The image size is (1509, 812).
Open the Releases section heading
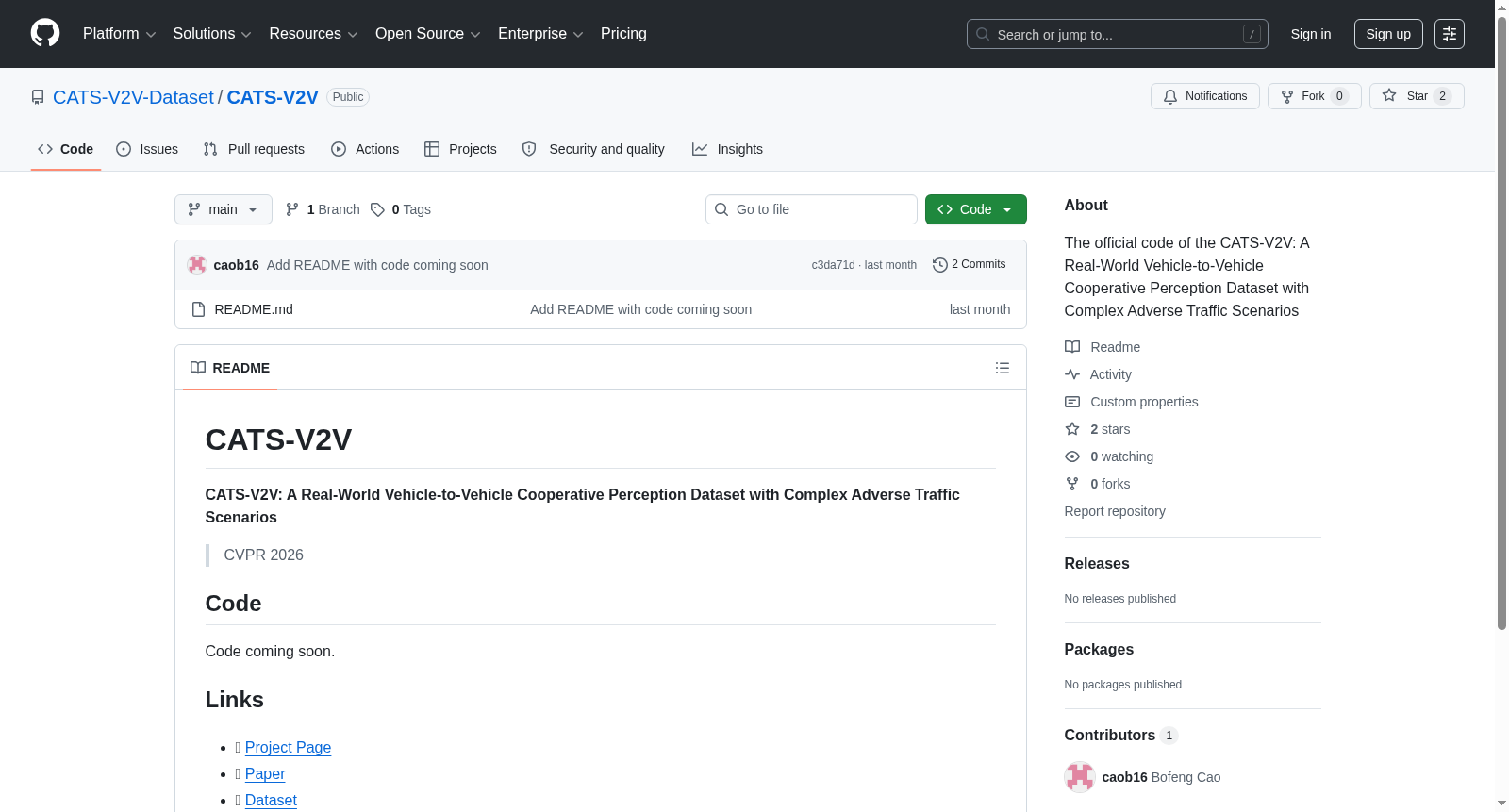point(1097,563)
